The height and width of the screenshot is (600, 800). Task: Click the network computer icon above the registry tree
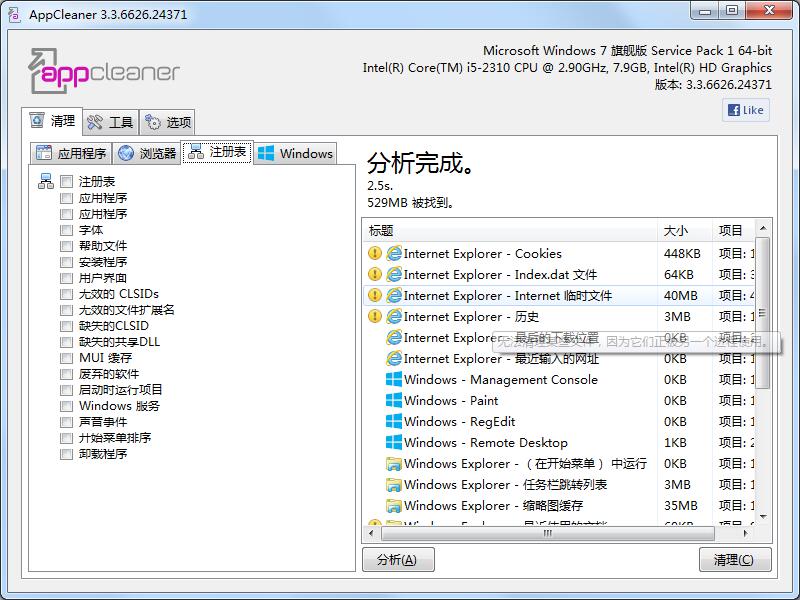(46, 180)
